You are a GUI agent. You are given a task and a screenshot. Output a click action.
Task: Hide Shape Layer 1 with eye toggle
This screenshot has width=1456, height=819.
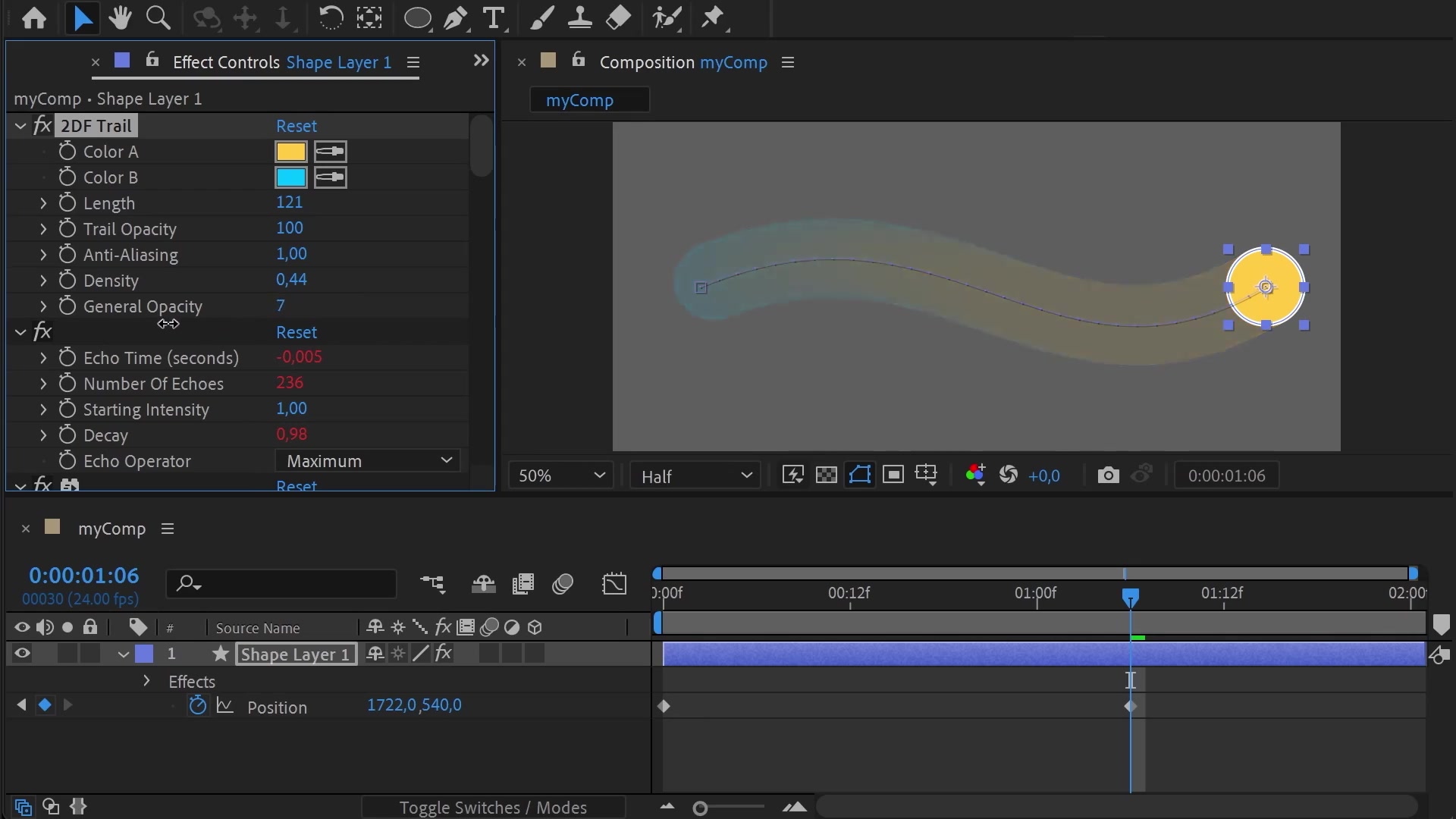22,654
